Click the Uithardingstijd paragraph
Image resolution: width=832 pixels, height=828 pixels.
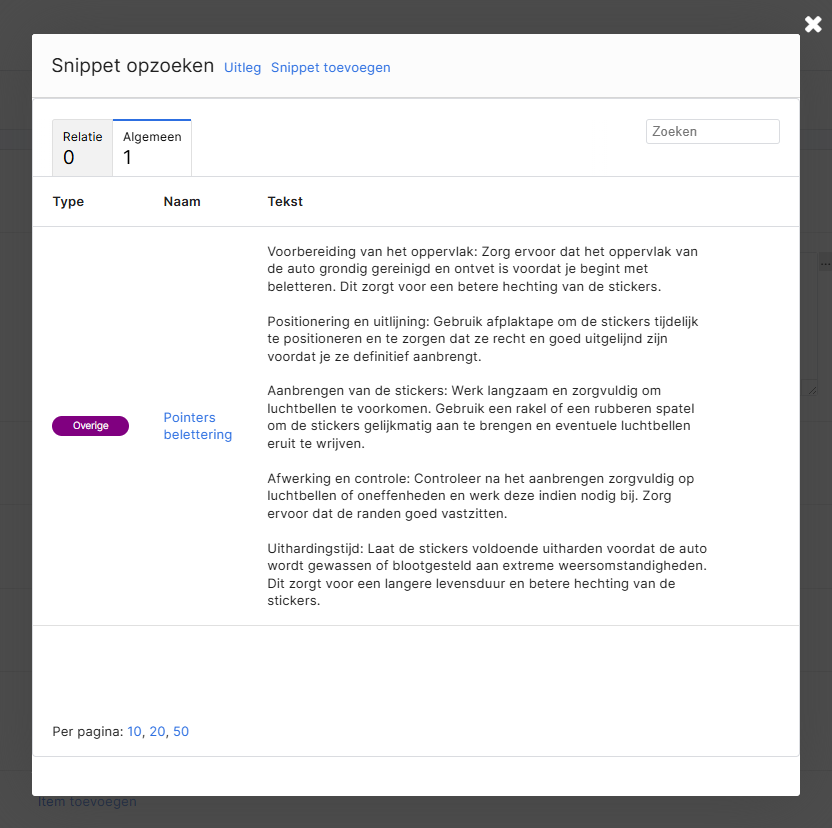(487, 575)
